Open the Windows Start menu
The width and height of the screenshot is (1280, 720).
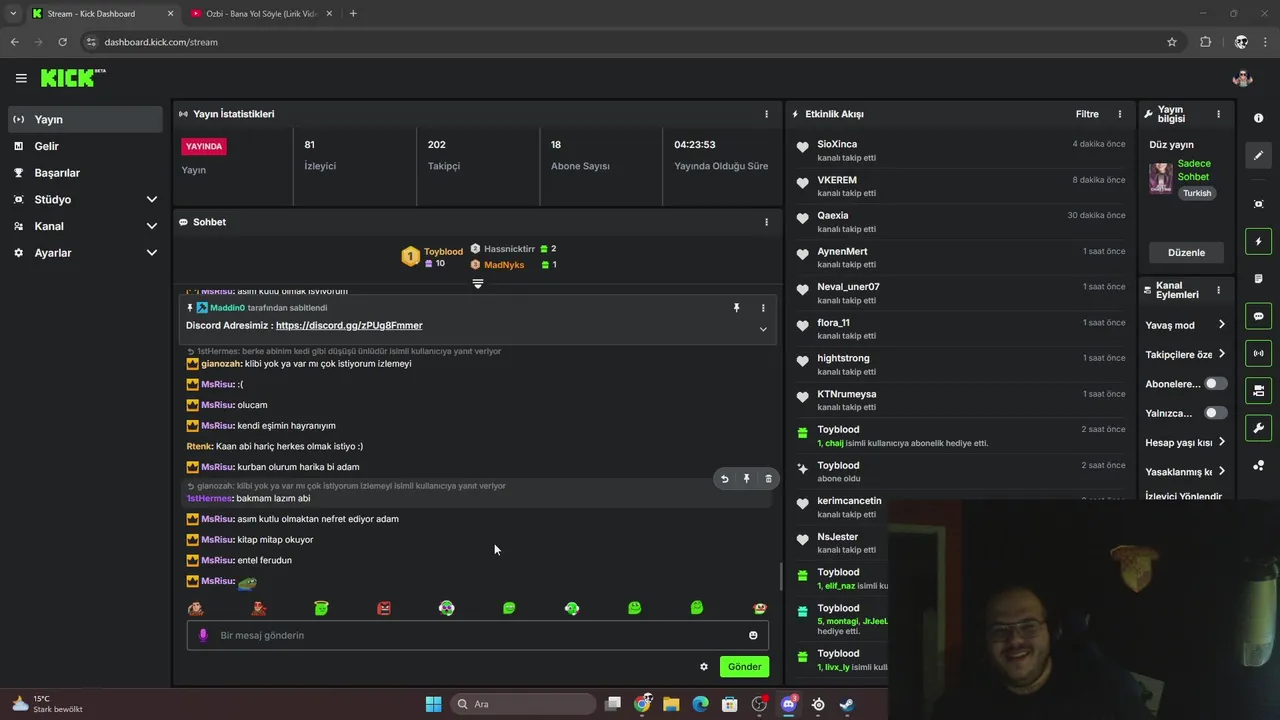pyautogui.click(x=433, y=704)
